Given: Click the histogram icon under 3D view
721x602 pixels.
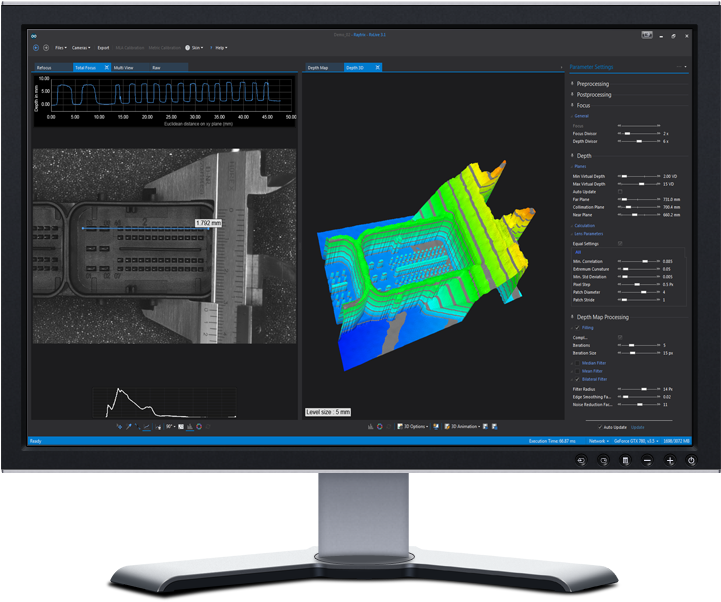Looking at the screenshot, I should tap(371, 426).
